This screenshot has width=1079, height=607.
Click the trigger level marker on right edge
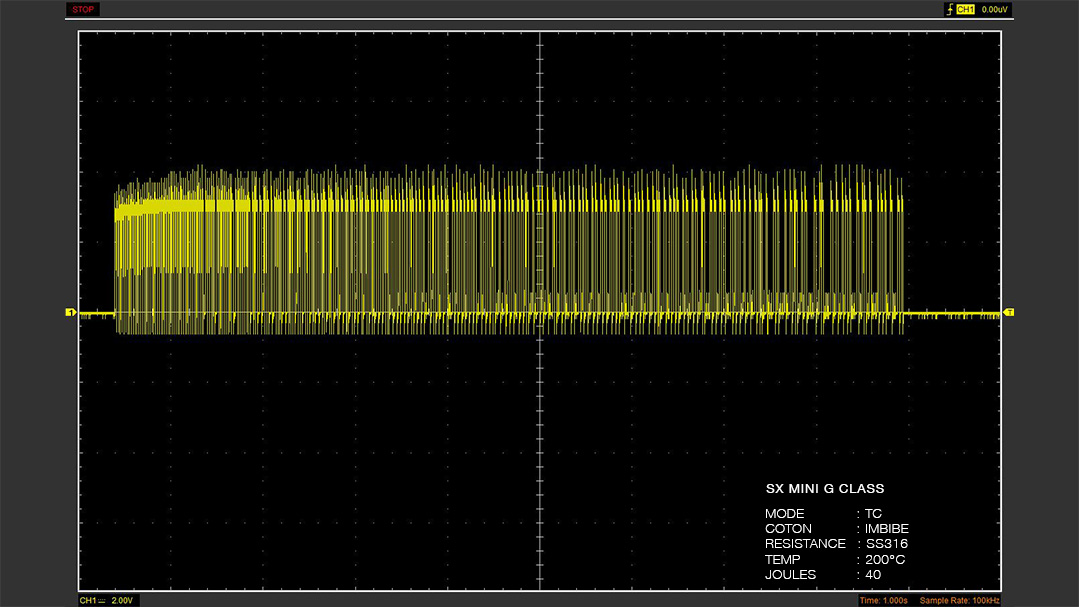click(x=1009, y=312)
